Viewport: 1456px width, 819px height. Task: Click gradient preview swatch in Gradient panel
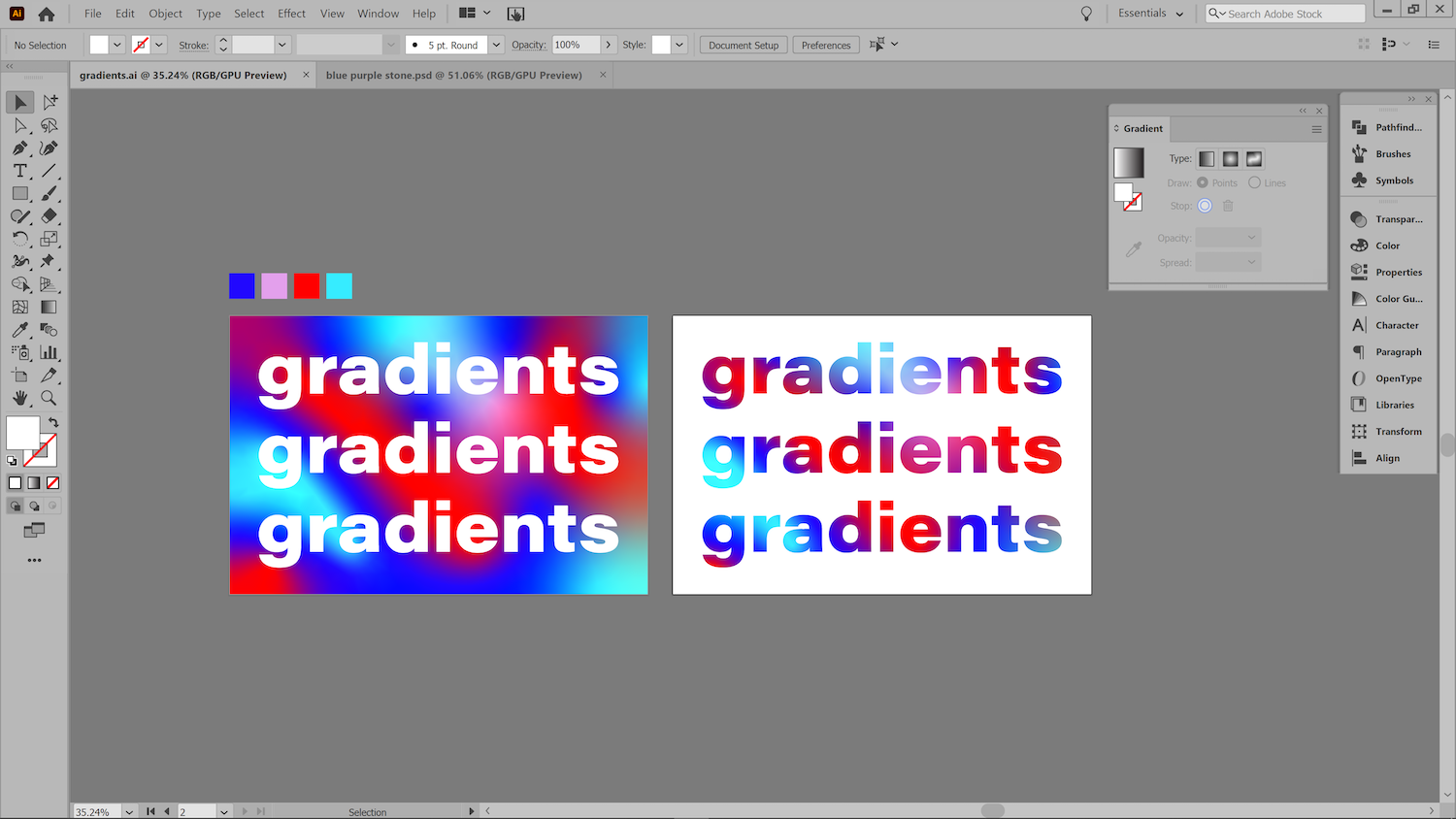[x=1129, y=162]
